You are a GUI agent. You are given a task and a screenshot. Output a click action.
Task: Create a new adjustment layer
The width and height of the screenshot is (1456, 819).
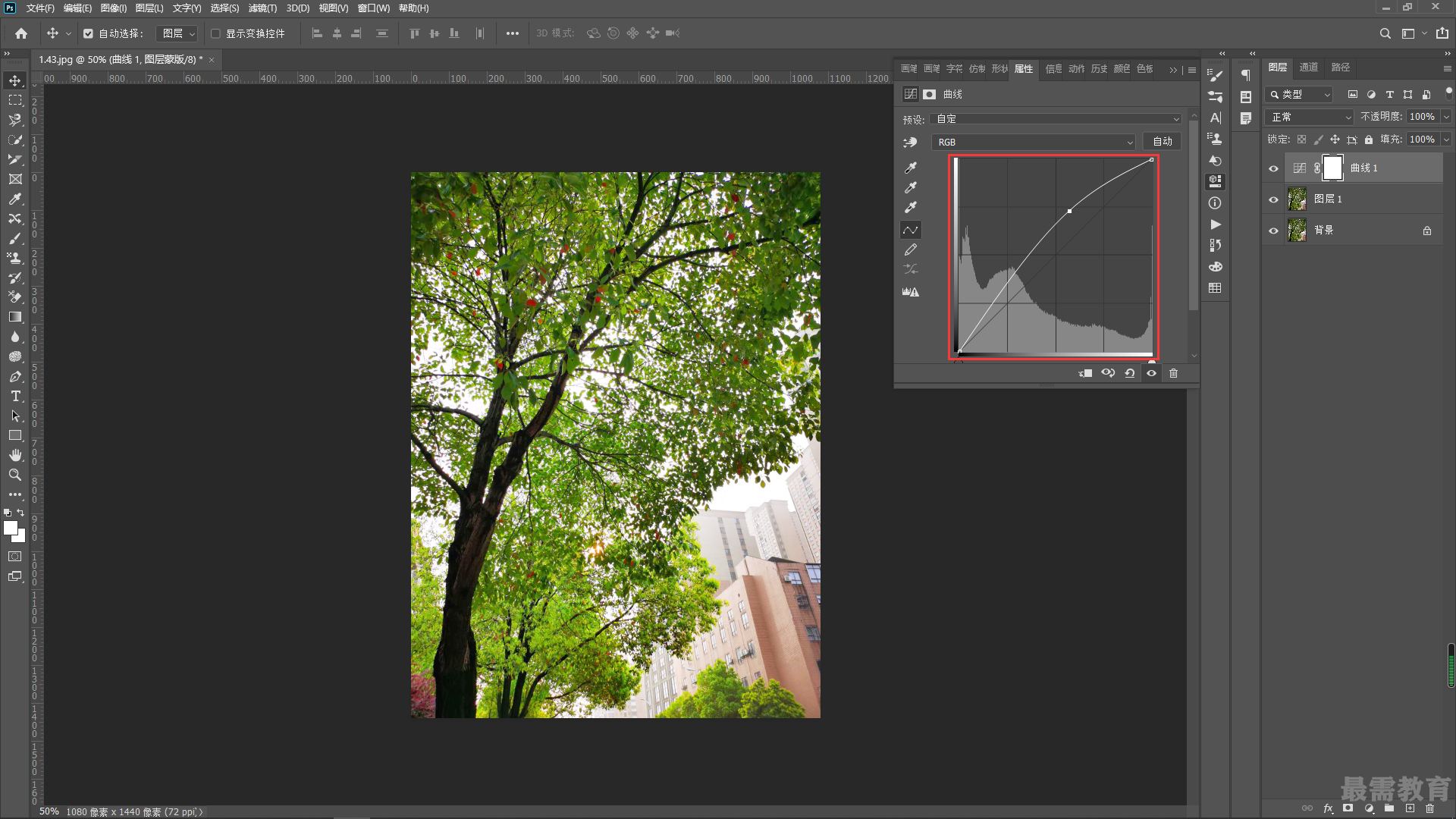1369,808
